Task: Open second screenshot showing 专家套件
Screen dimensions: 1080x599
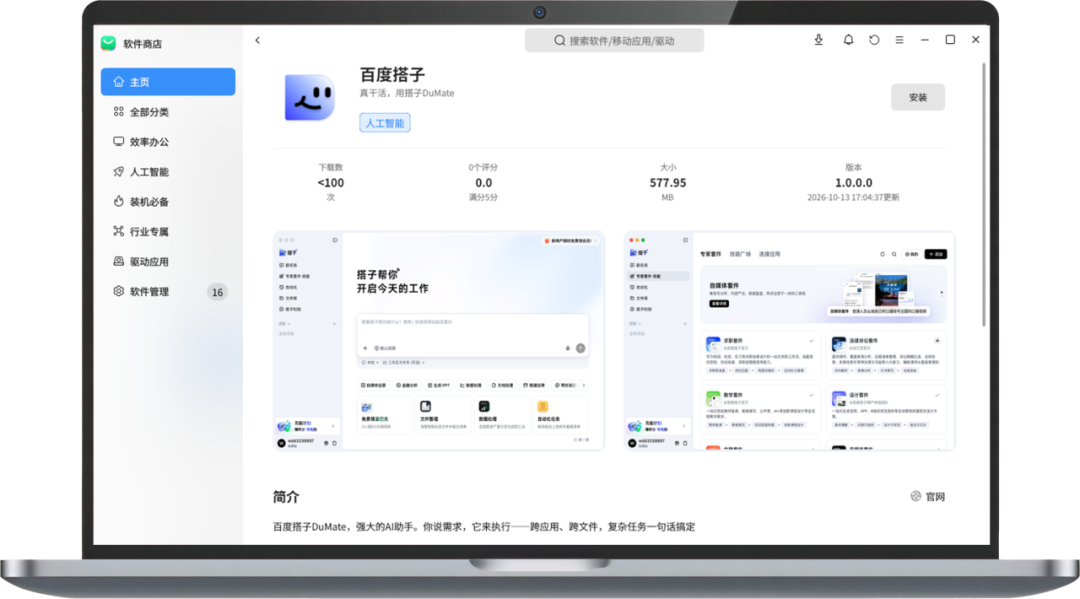Action: (x=789, y=341)
